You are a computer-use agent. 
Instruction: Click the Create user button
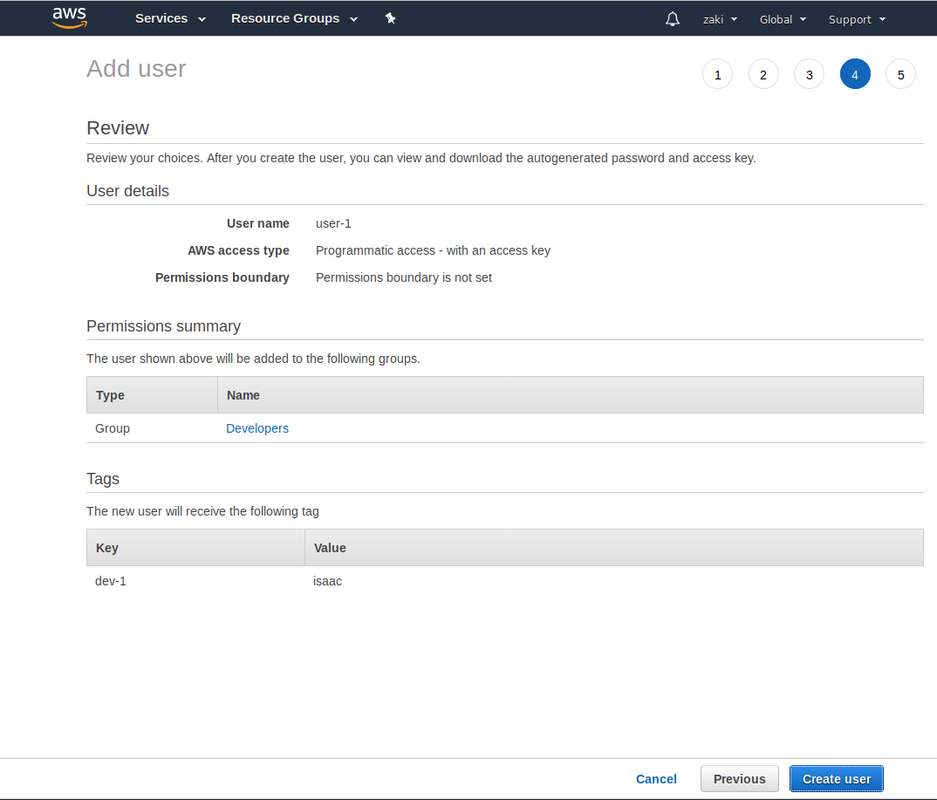(836, 778)
